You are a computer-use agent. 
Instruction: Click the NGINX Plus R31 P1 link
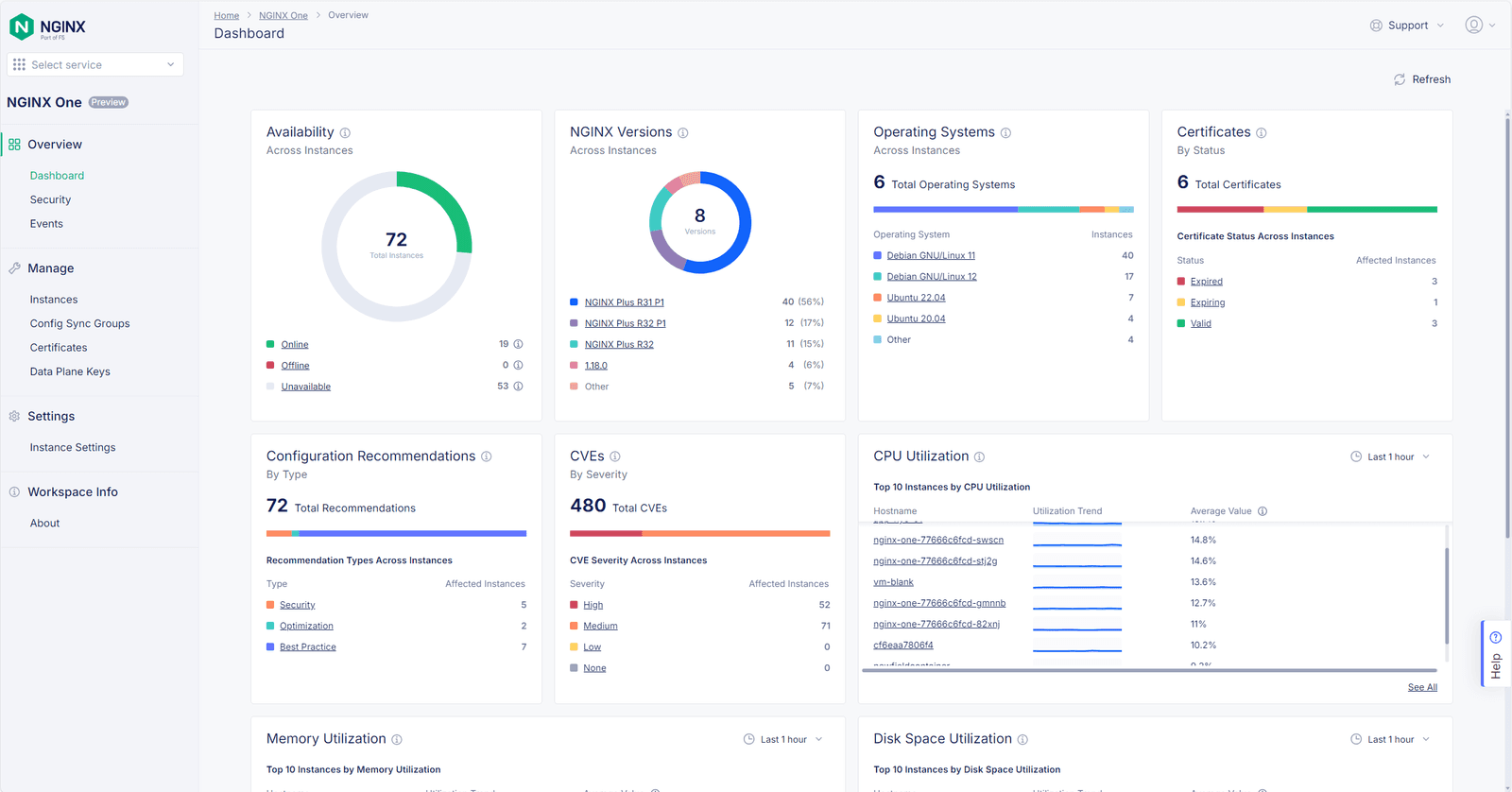(624, 302)
